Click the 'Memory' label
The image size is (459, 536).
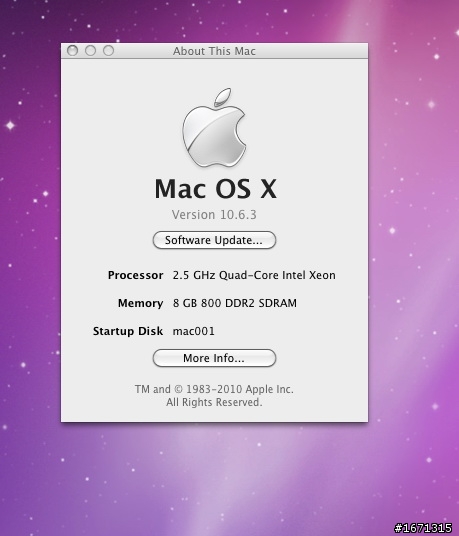coord(140,303)
